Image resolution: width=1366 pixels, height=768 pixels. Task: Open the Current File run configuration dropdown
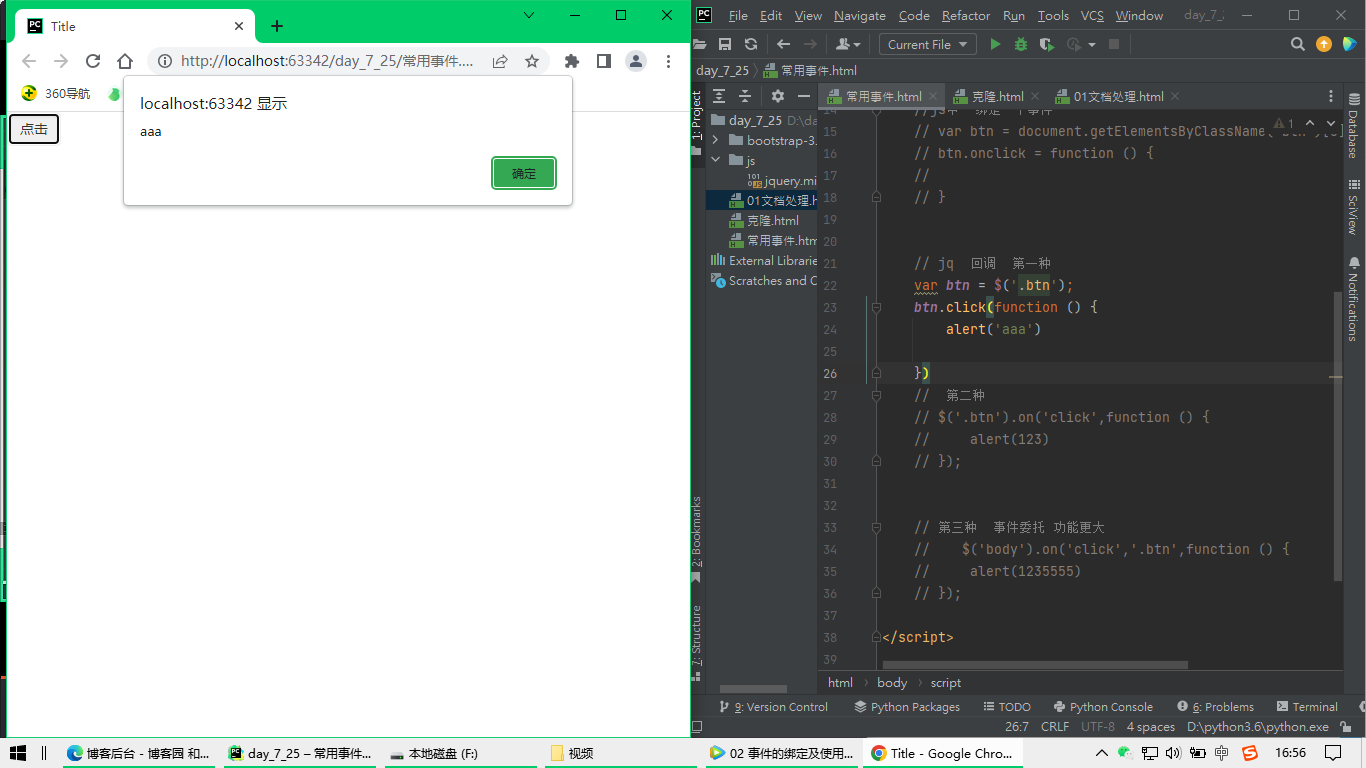point(927,44)
